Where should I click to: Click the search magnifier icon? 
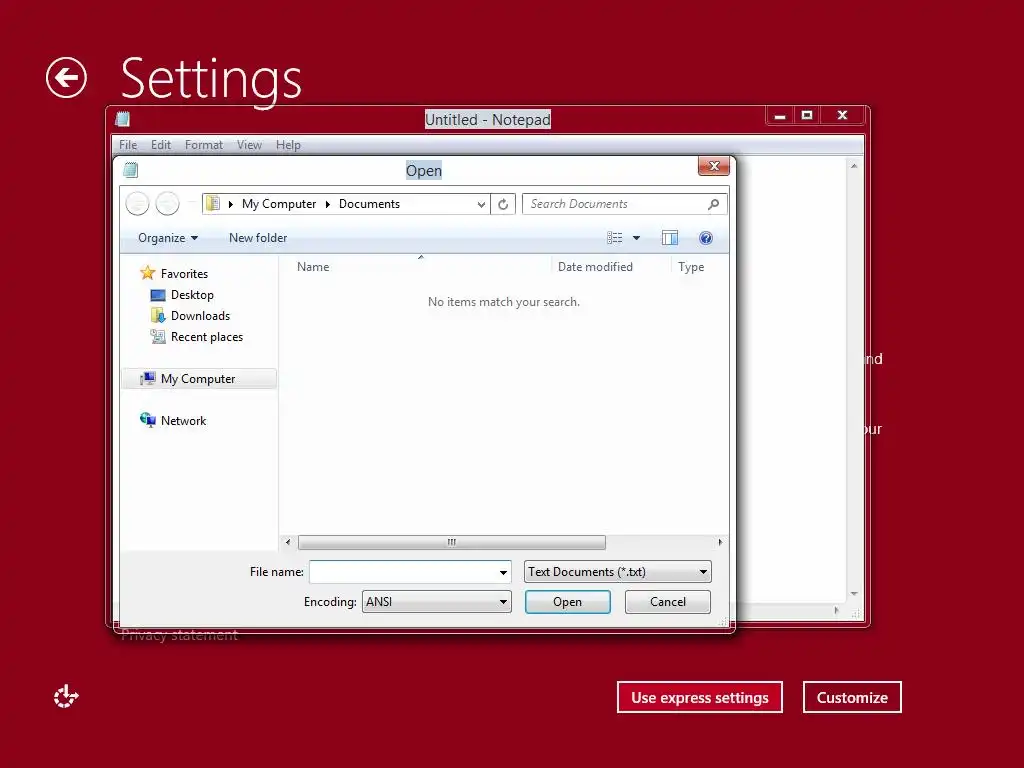coord(714,204)
